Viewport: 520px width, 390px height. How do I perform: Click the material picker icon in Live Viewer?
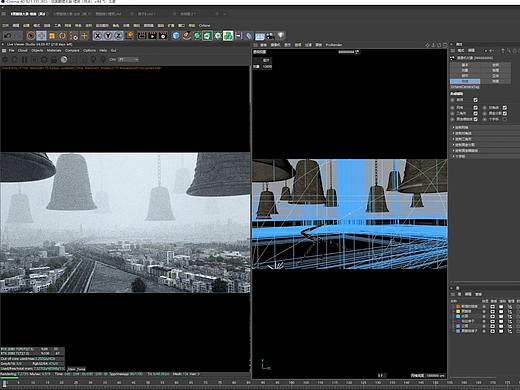[103, 60]
